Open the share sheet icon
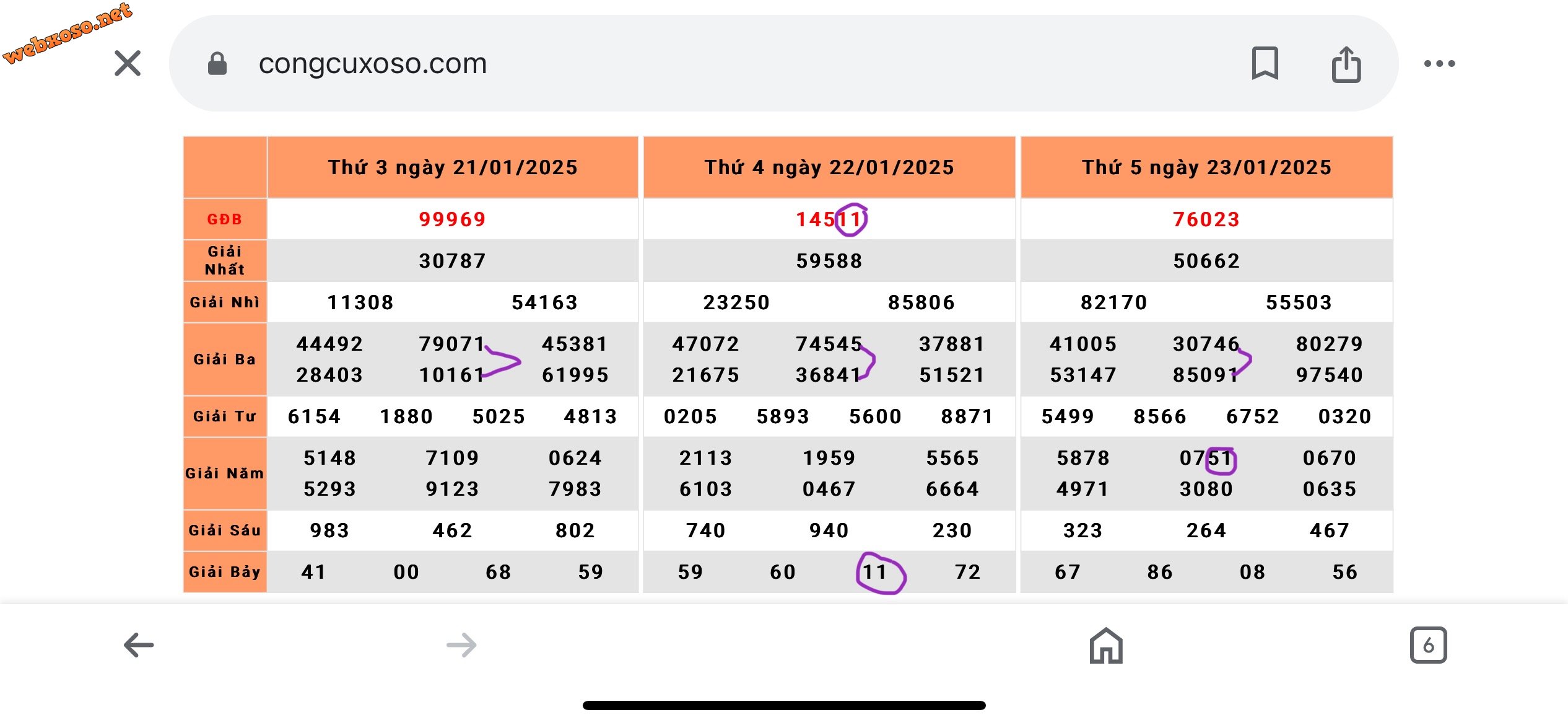 click(x=1346, y=64)
